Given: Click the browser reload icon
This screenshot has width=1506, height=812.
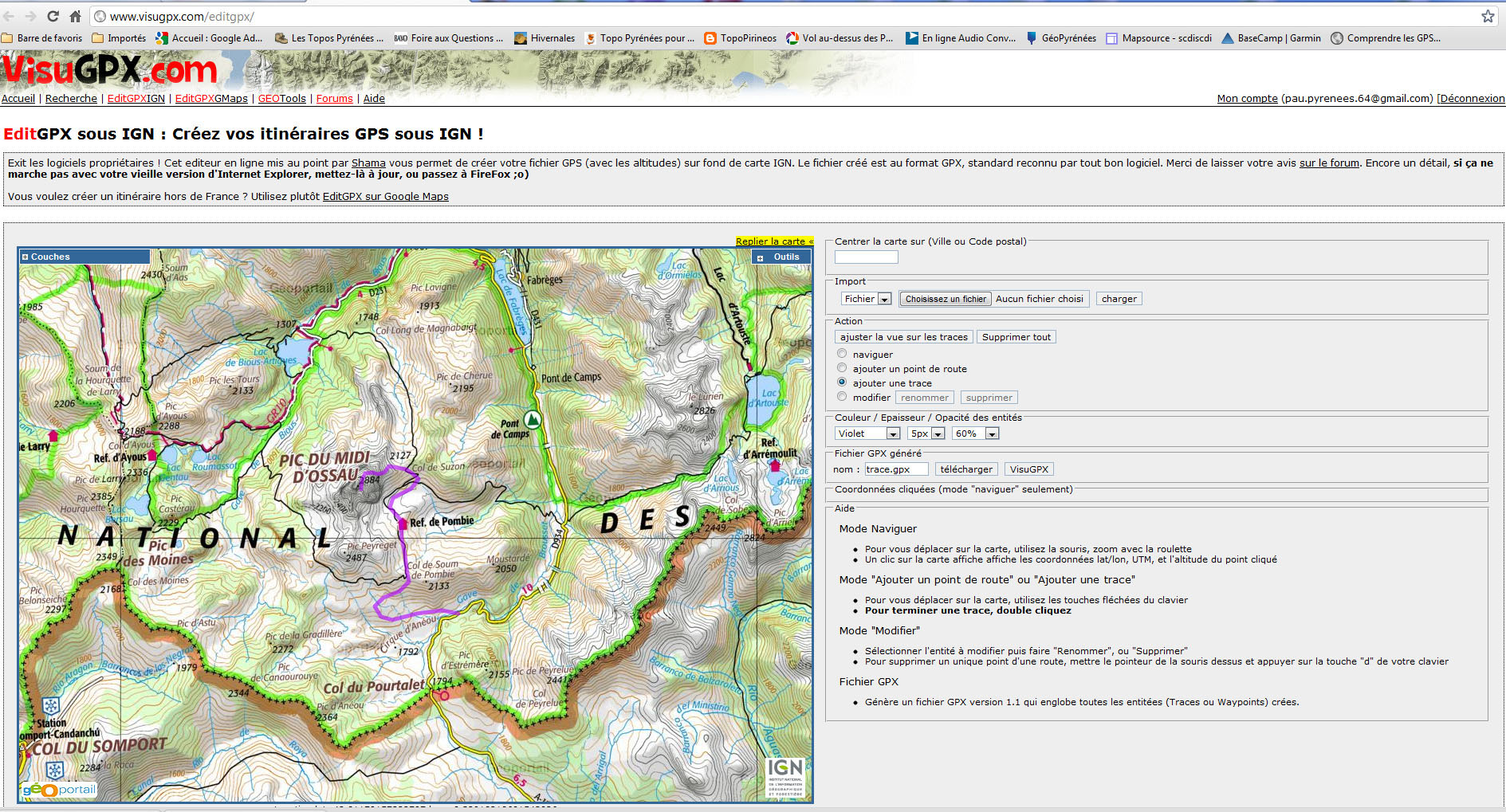Looking at the screenshot, I should [x=53, y=16].
